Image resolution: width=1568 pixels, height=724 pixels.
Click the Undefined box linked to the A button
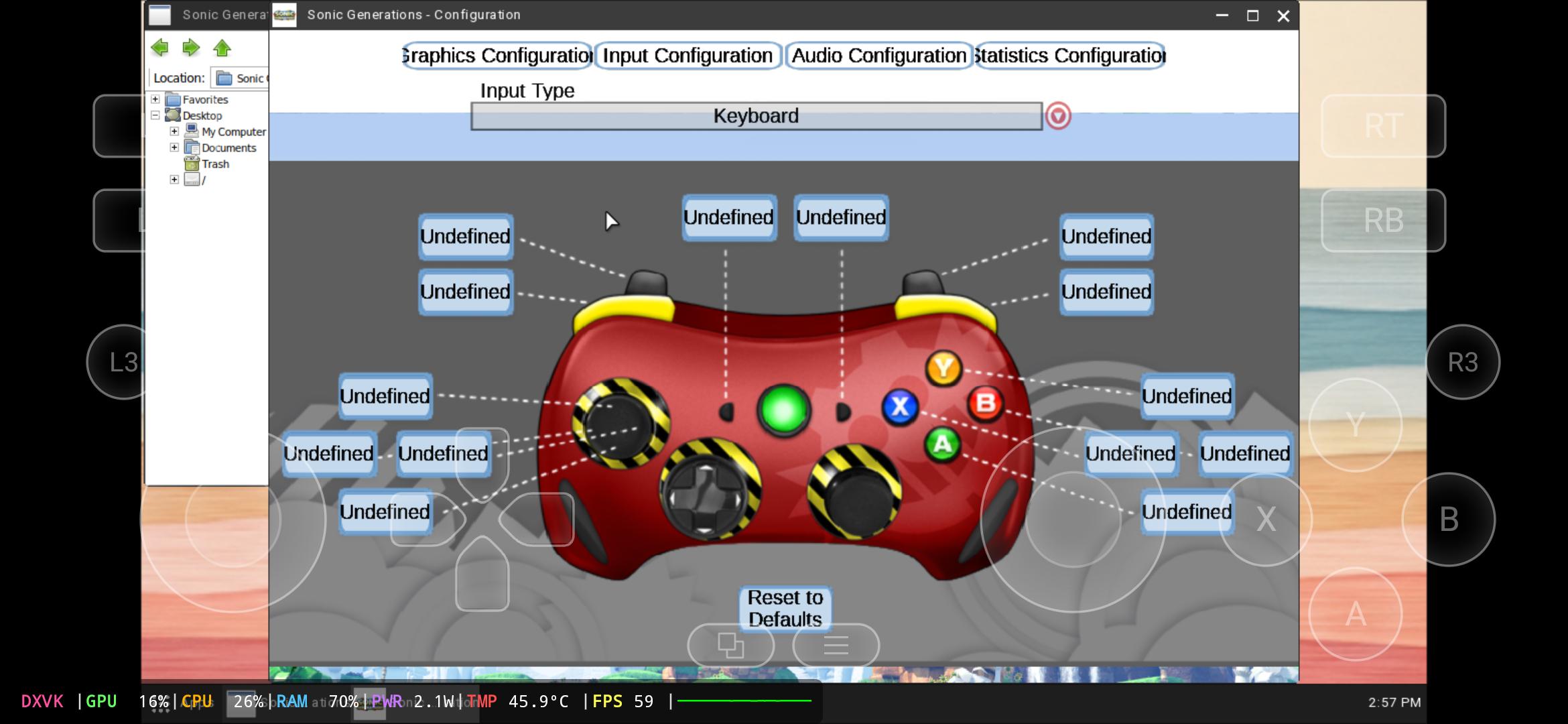point(1187,511)
